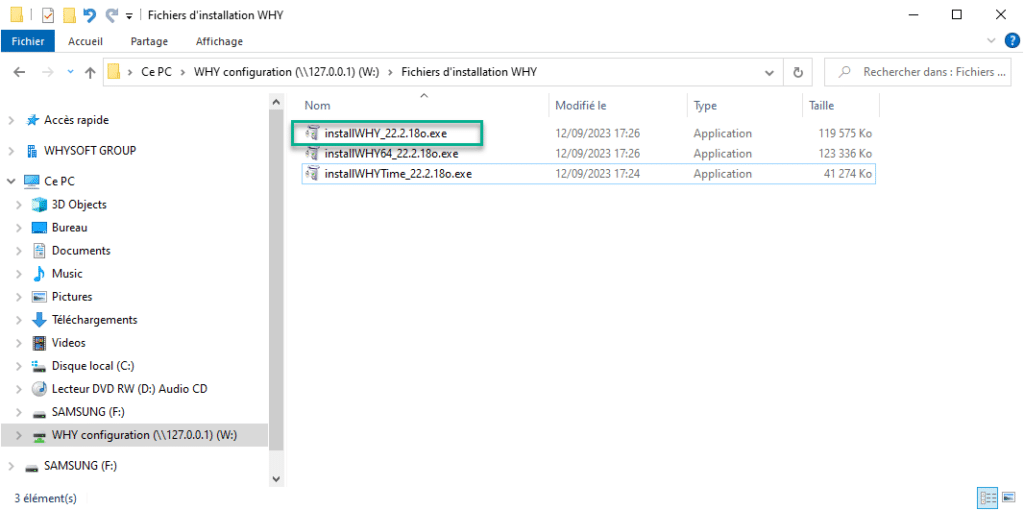The image size is (1024, 510).
Task: Click the Documents folder icon
Action: coord(40,251)
